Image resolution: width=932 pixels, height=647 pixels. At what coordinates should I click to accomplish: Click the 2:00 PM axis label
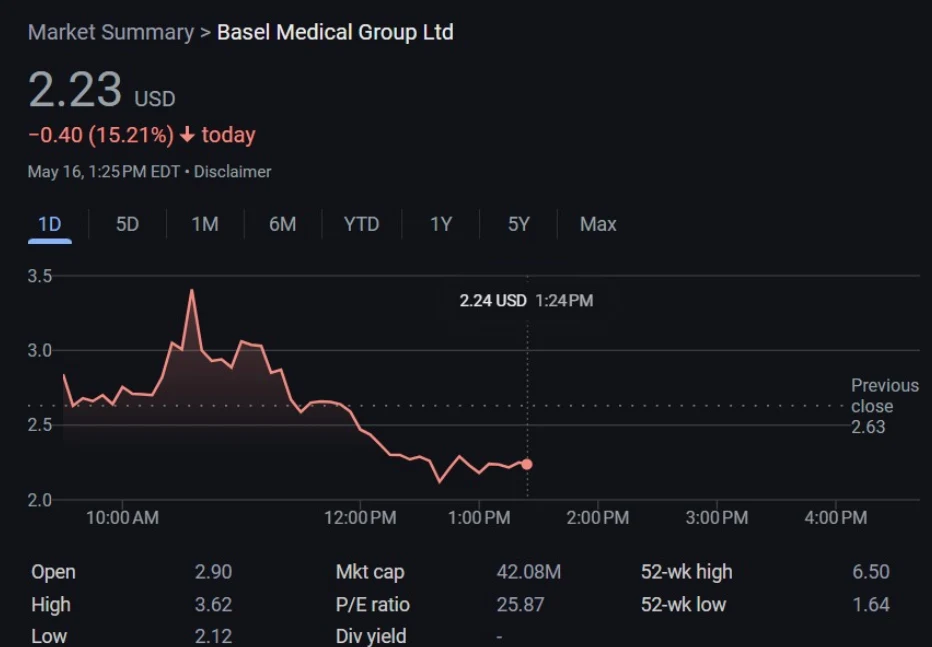[598, 517]
